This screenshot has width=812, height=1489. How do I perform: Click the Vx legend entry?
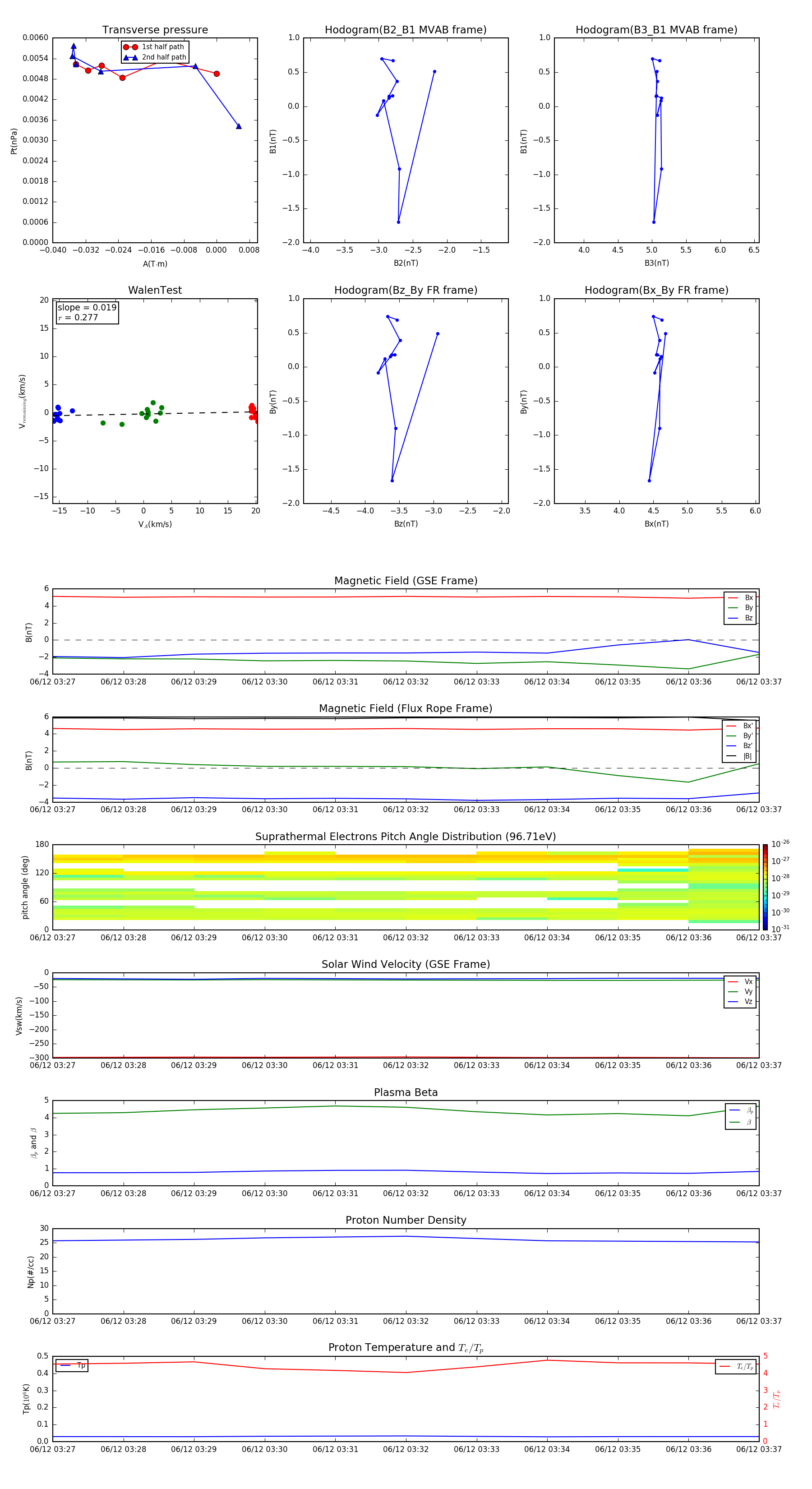(740, 981)
